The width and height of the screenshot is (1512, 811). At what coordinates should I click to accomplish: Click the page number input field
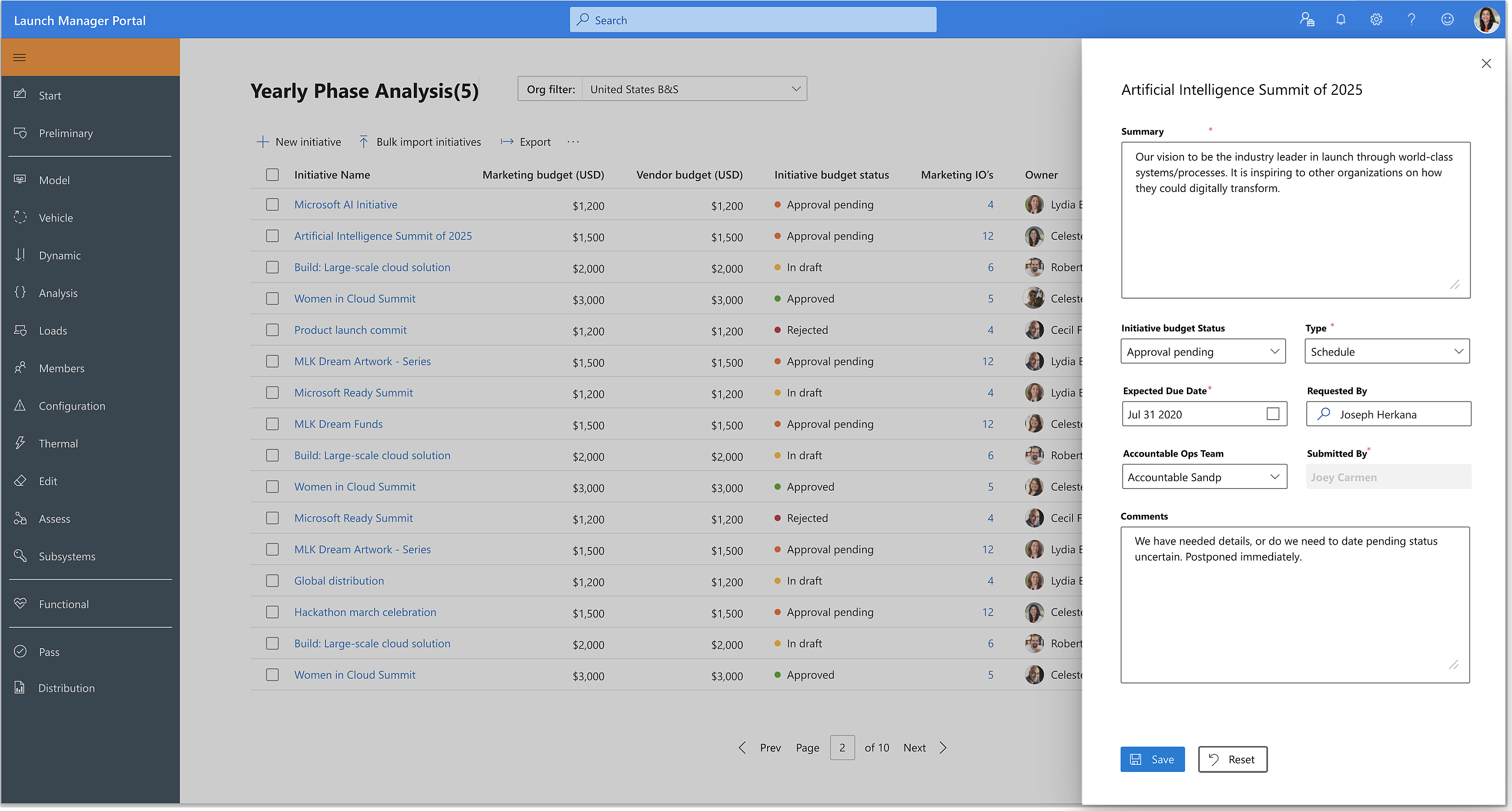click(842, 747)
